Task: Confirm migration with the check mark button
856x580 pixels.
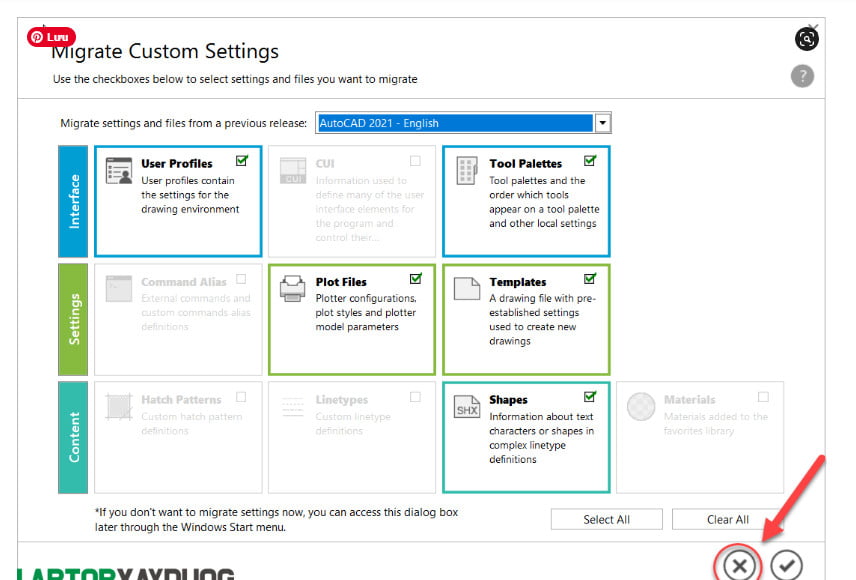Action: pos(787,565)
